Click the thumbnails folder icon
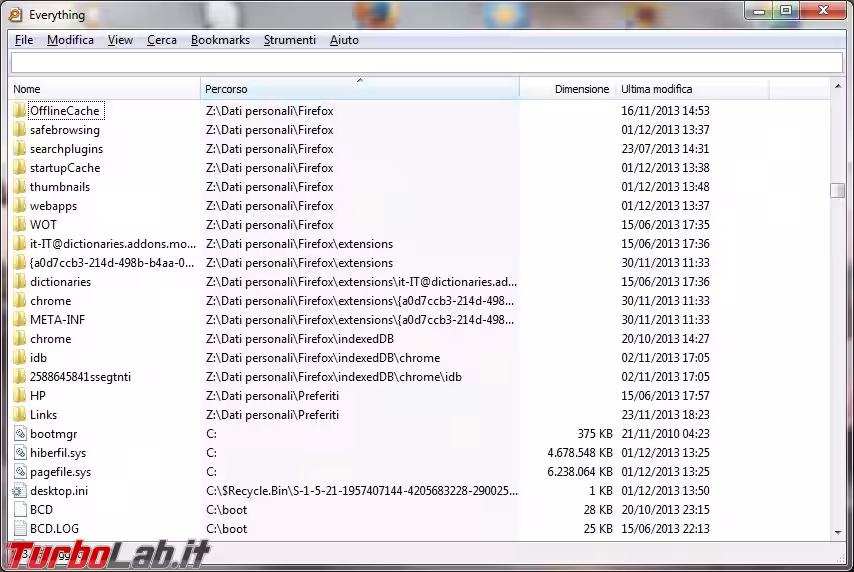 click(20, 187)
